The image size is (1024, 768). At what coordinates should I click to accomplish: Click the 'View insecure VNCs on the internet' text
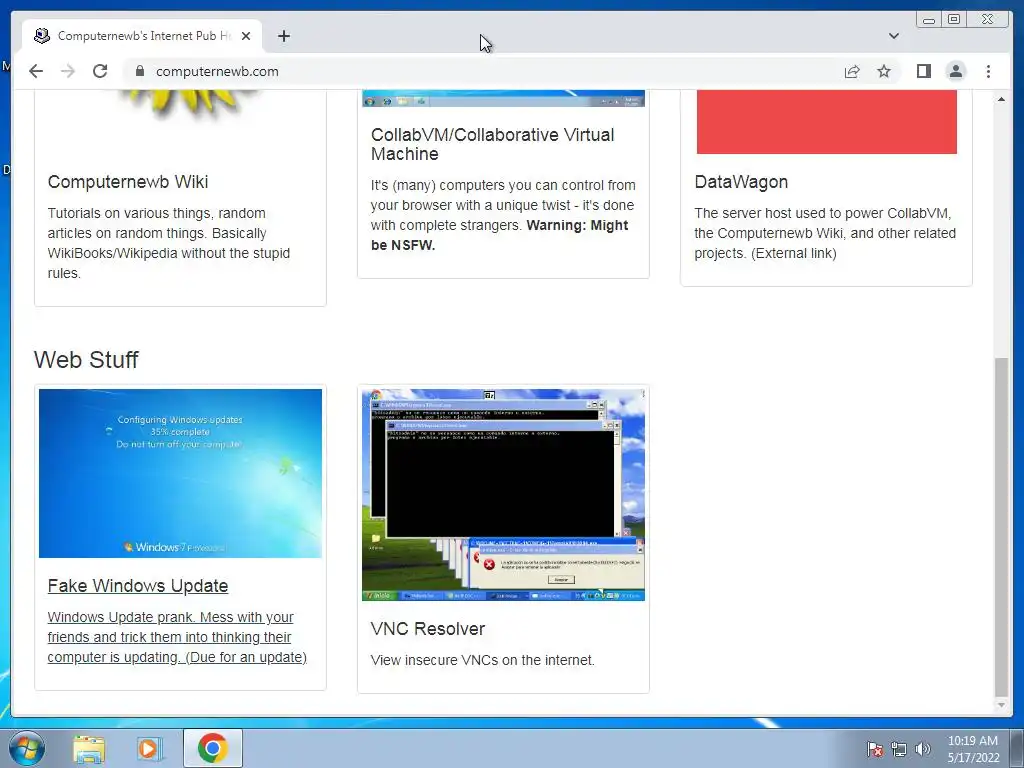483,660
